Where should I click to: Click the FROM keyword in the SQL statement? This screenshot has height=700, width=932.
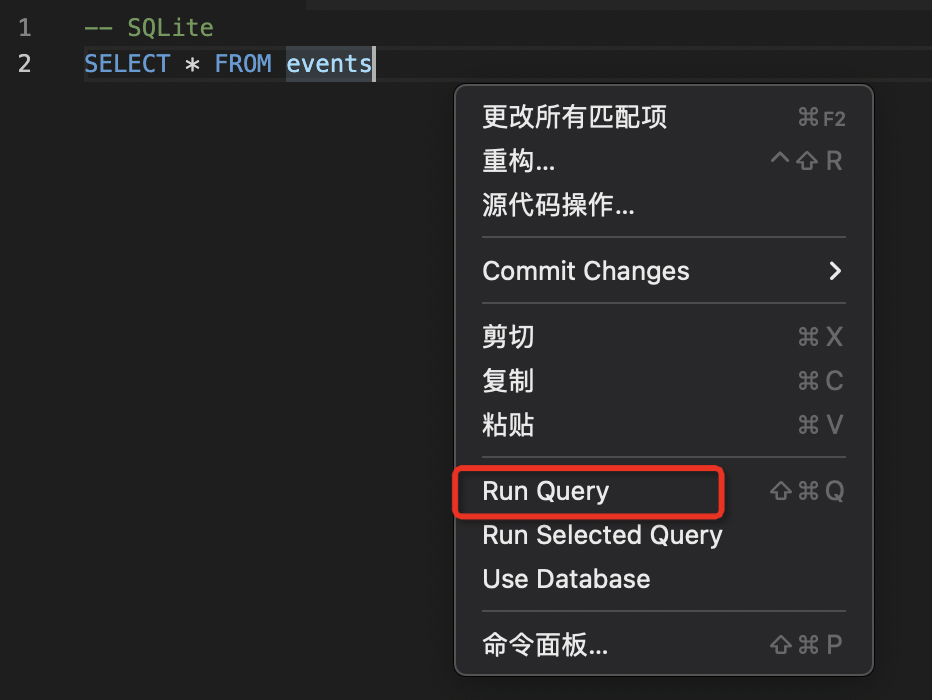click(243, 63)
